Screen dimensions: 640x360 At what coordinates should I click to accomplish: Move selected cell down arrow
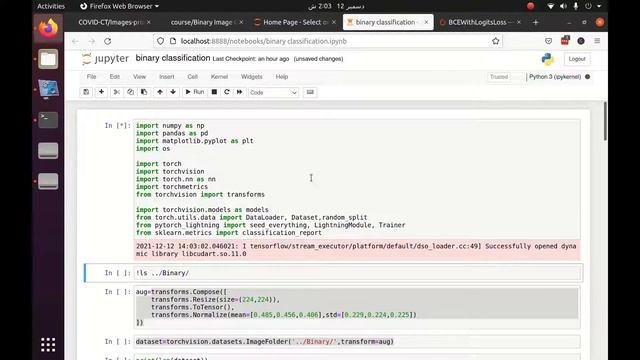(173, 92)
